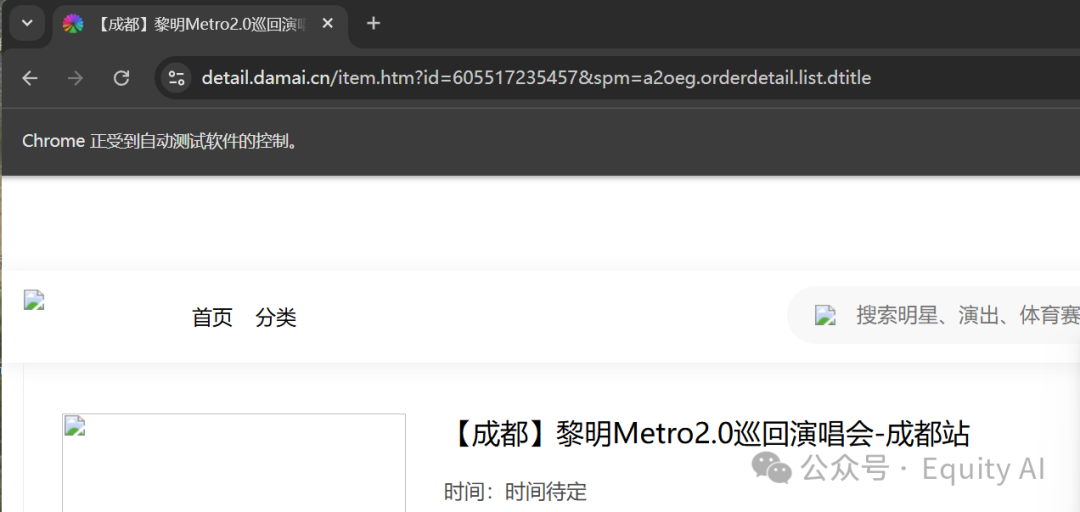
Task: Go to 首页 navigation link
Action: coord(212,318)
